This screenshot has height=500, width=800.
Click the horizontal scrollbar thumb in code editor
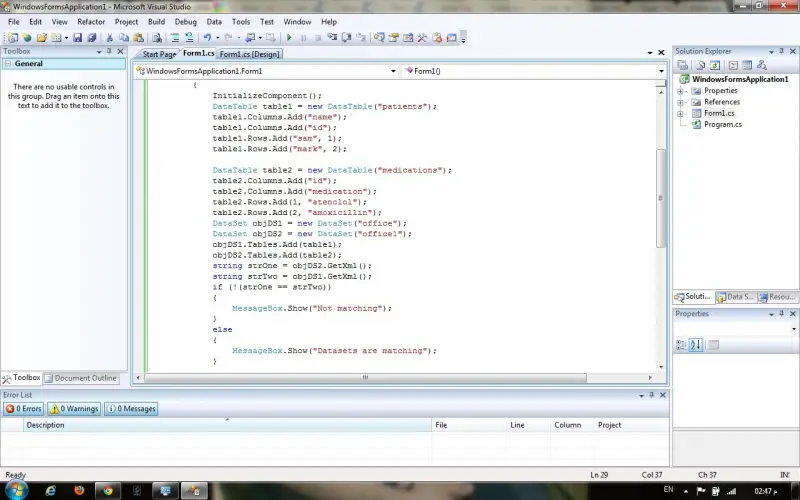point(365,378)
